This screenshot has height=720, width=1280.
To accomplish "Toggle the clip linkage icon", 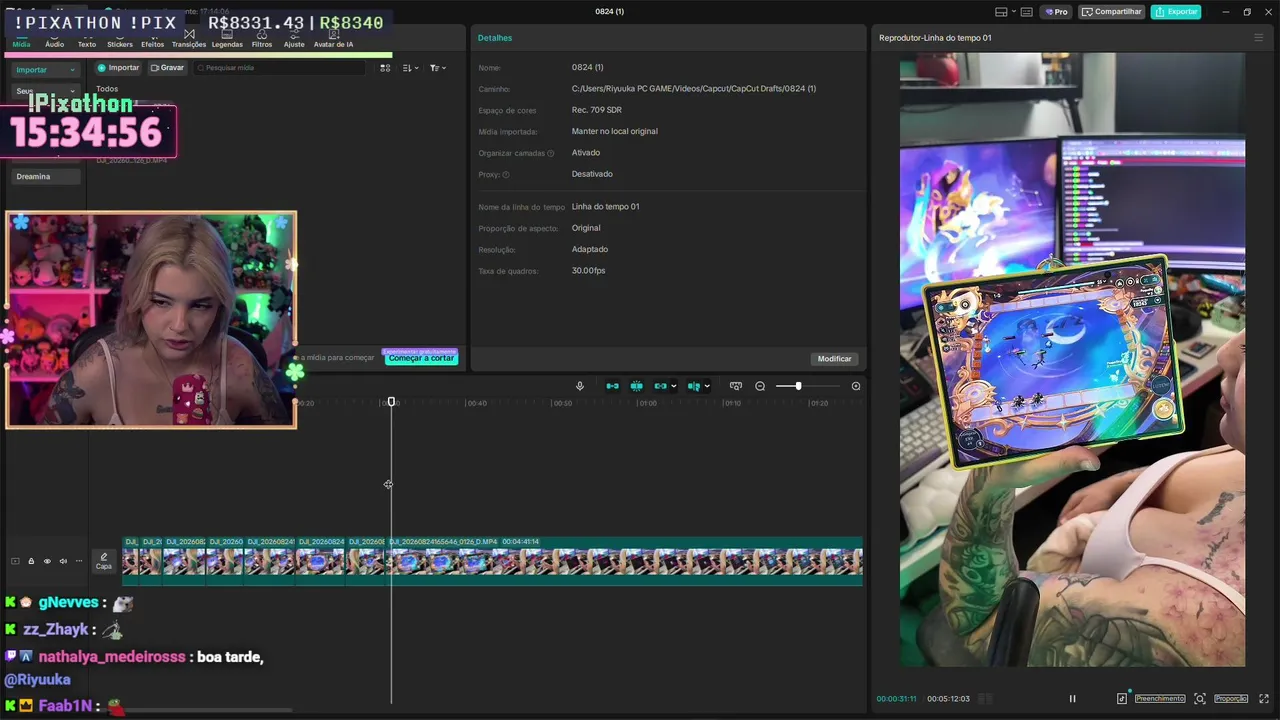I will point(660,386).
